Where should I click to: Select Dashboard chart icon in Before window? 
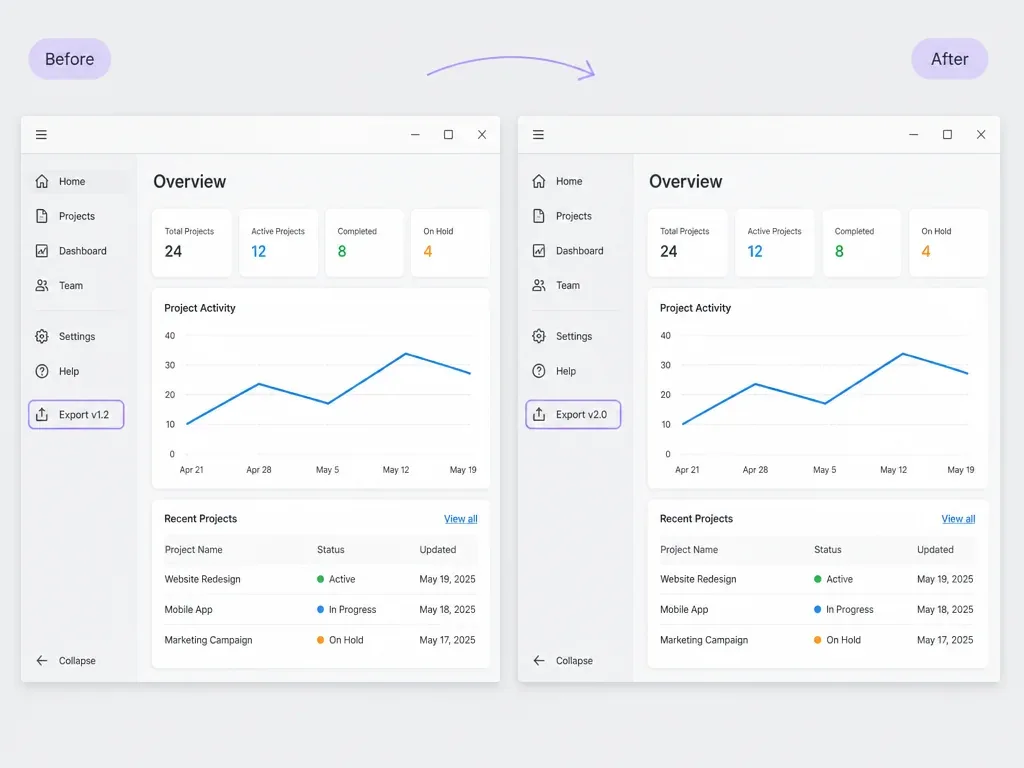(x=42, y=251)
